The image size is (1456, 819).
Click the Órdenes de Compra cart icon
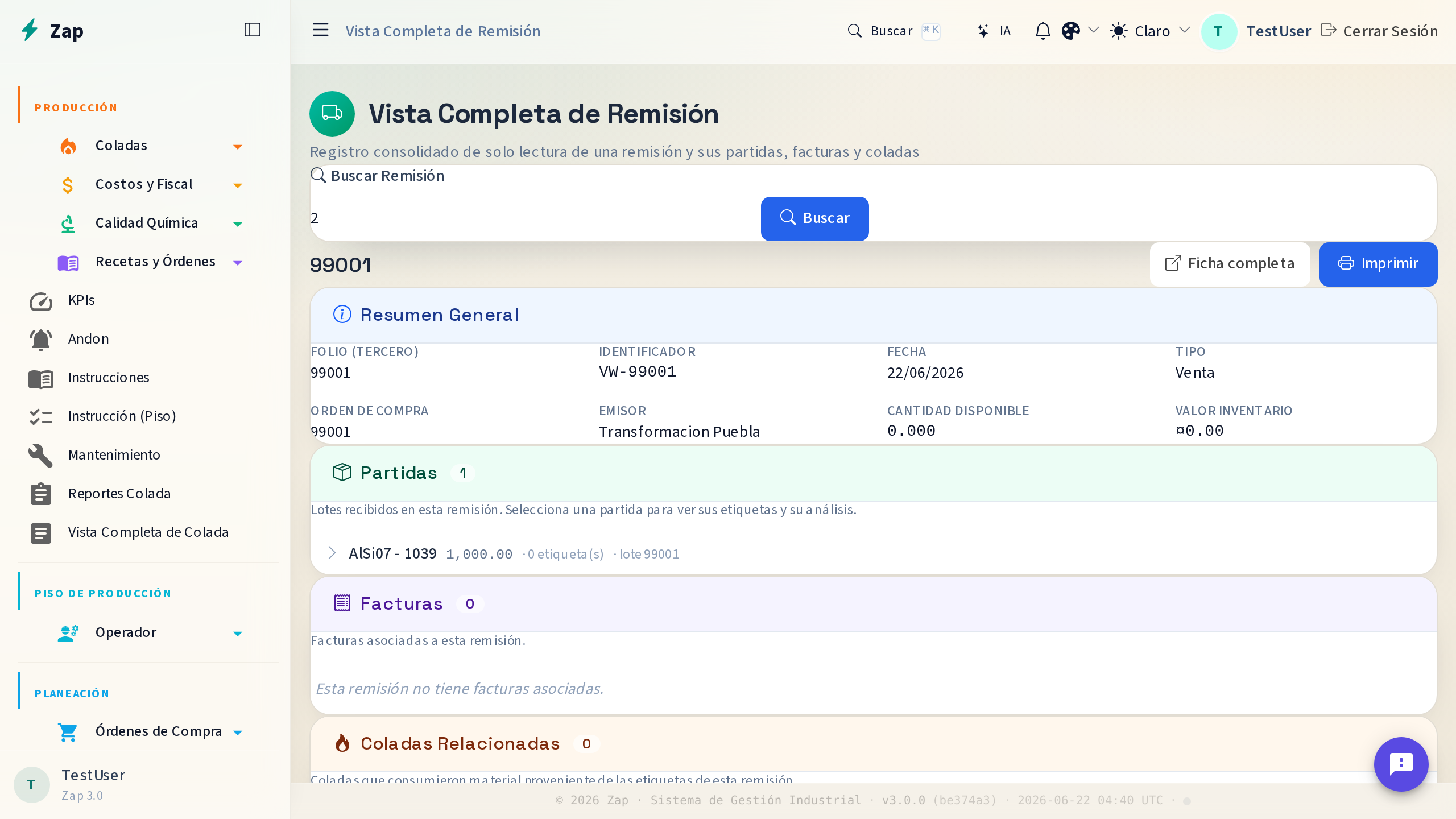tap(68, 732)
